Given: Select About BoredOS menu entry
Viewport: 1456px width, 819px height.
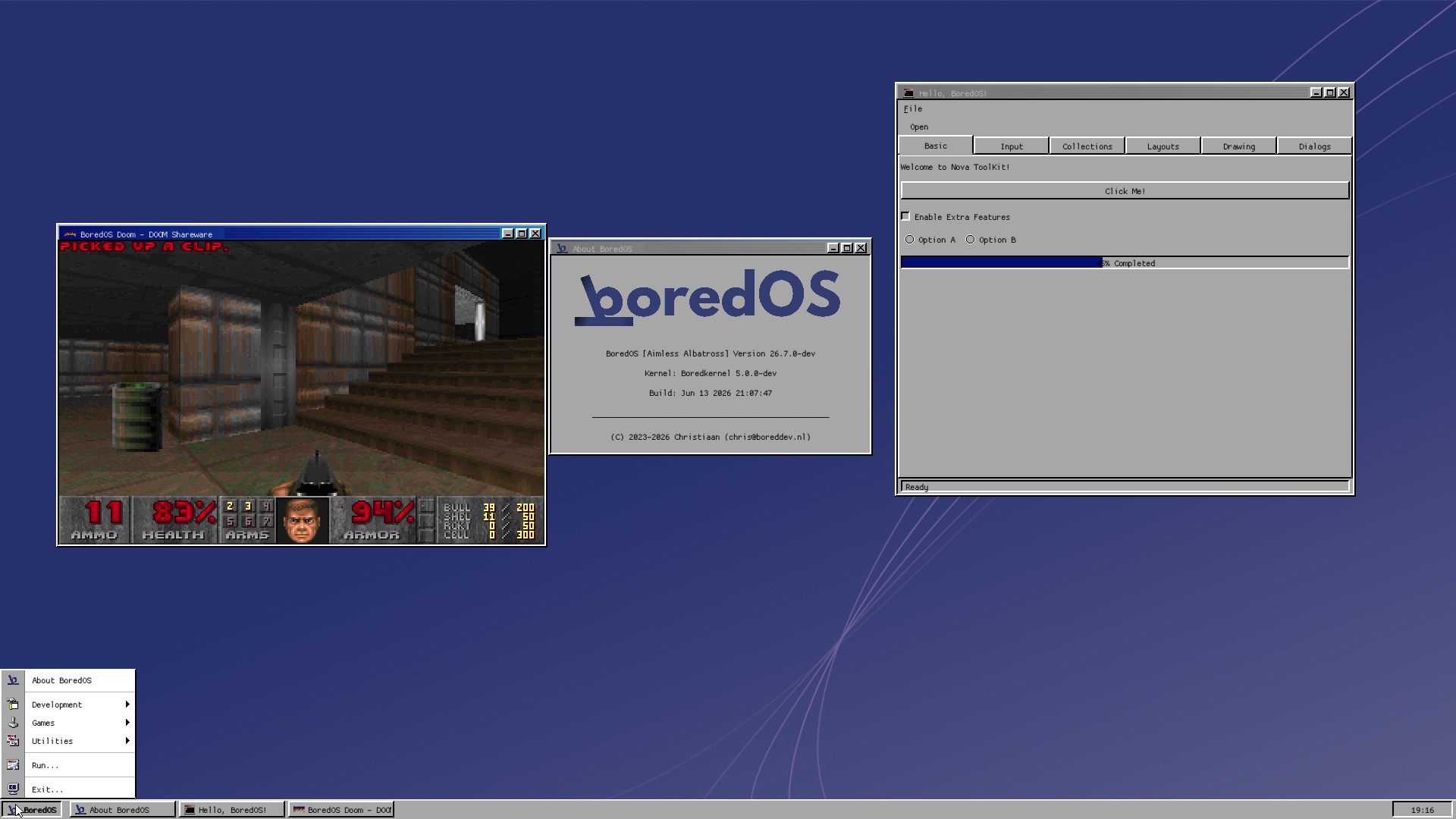Looking at the screenshot, I should tap(68, 680).
